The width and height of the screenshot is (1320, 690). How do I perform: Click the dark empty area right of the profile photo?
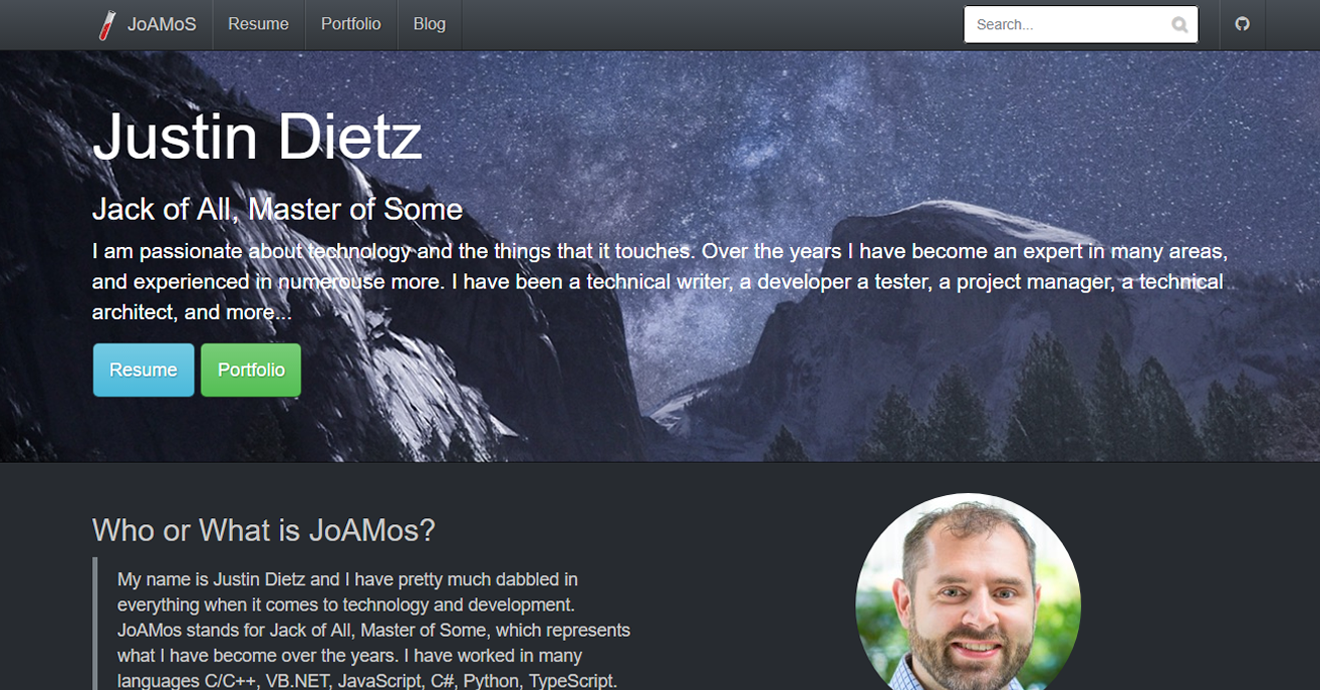click(x=1200, y=590)
